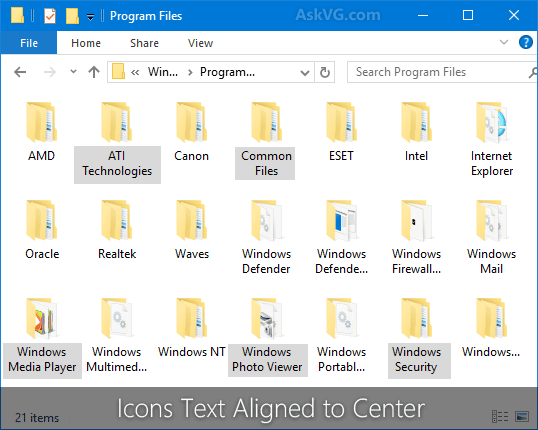The width and height of the screenshot is (538, 430).
Task: Click the Oracle folder name label
Action: (x=42, y=254)
